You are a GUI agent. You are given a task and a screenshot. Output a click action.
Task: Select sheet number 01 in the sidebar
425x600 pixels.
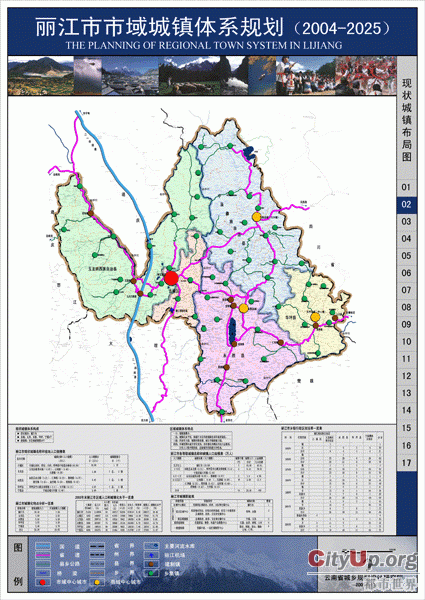406,187
